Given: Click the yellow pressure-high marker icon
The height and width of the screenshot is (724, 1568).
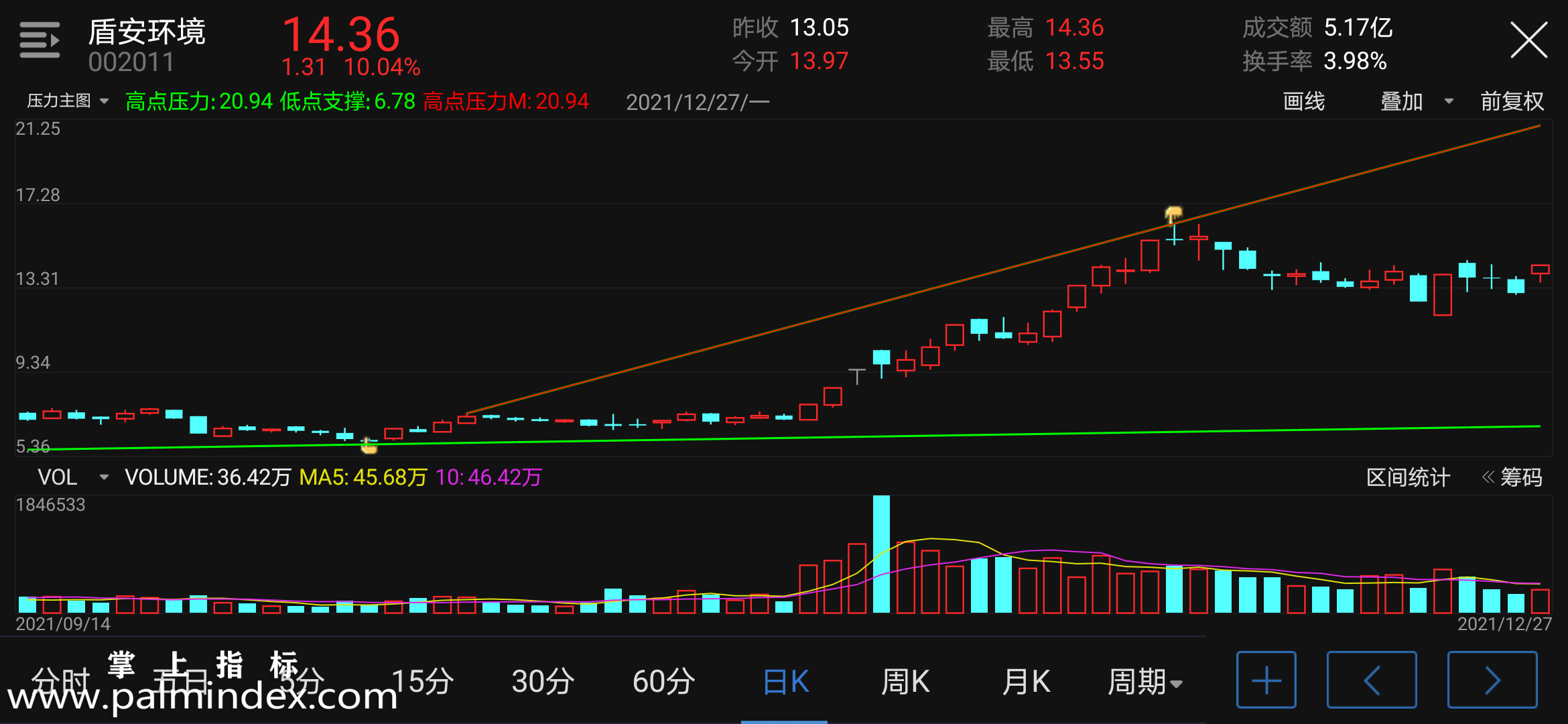Looking at the screenshot, I should (1173, 215).
